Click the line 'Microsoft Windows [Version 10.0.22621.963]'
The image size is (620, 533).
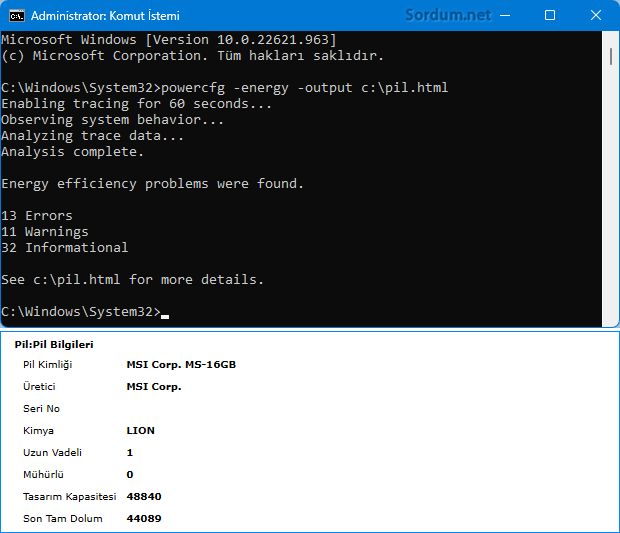[169, 40]
